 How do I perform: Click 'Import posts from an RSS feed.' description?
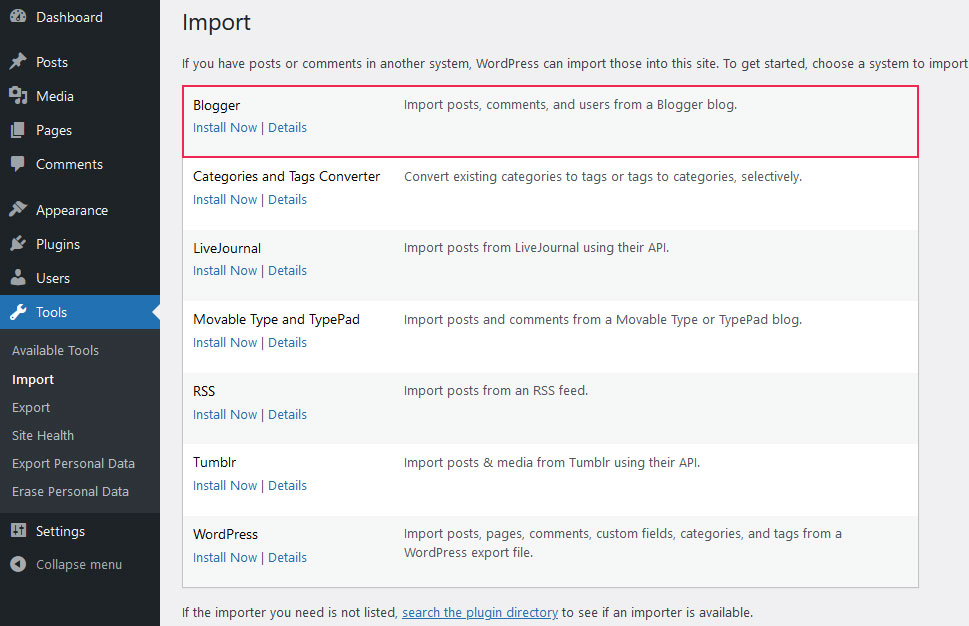tap(496, 391)
